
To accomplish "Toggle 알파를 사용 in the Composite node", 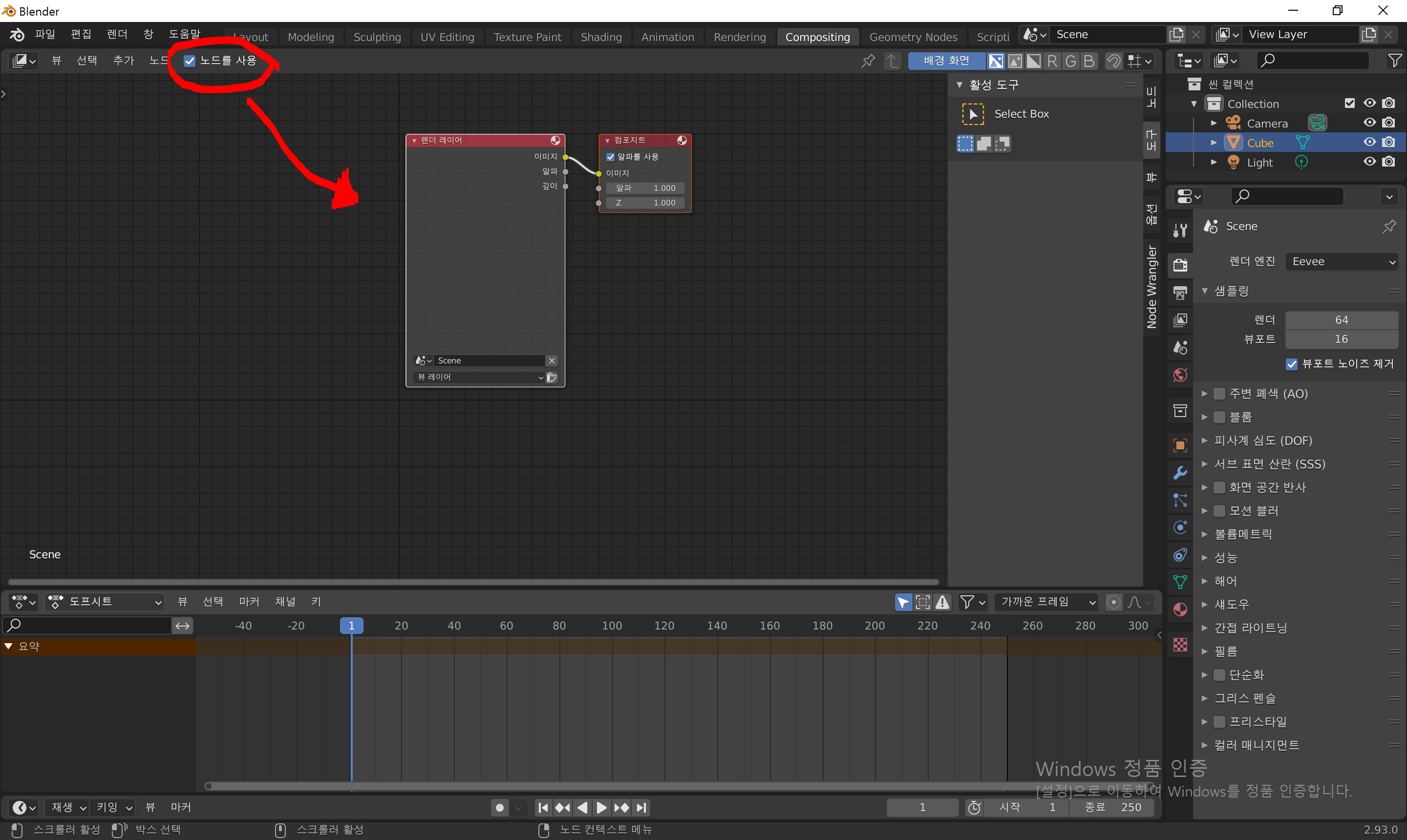I will click(x=610, y=157).
